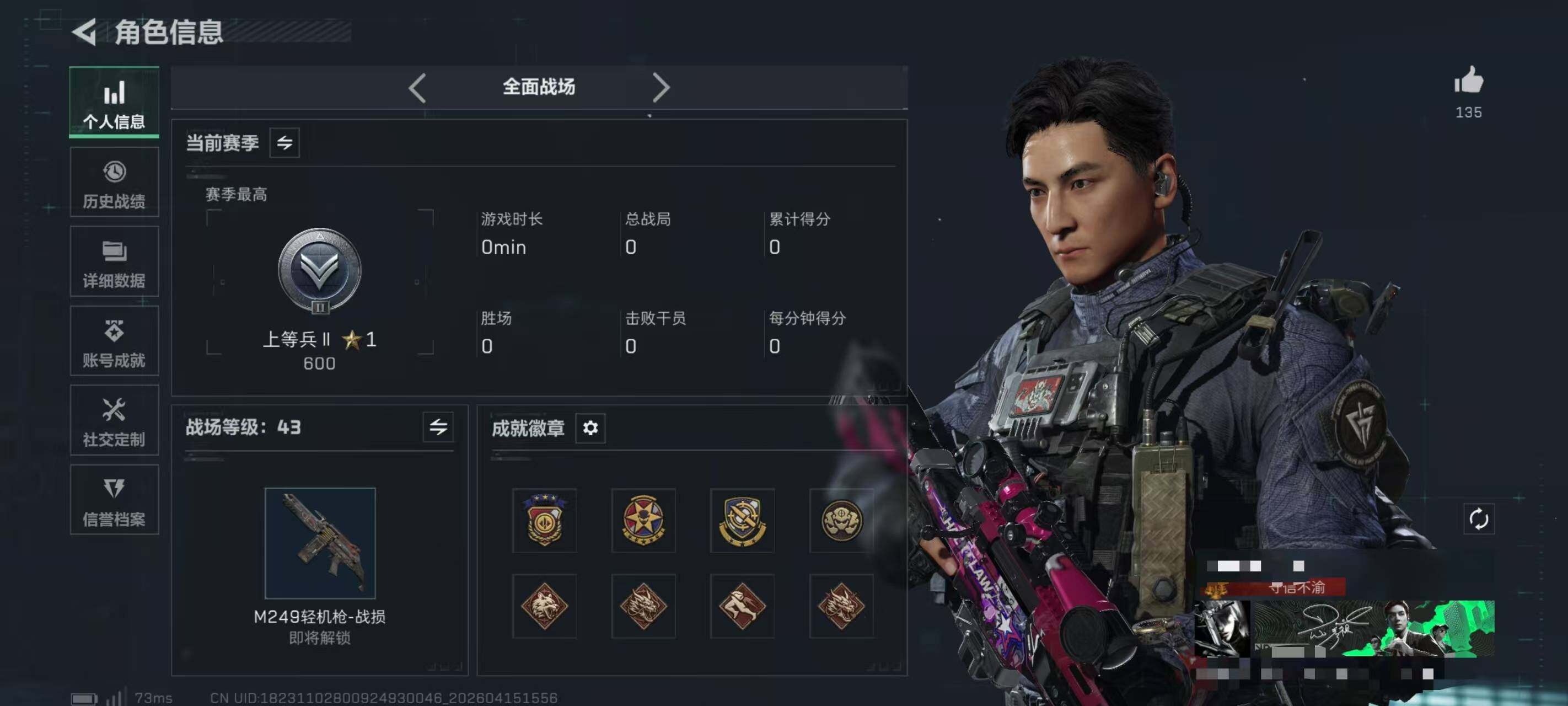Image resolution: width=1568 pixels, height=706 pixels.
Task: Click the rotate character refresh icon
Action: click(x=1479, y=519)
